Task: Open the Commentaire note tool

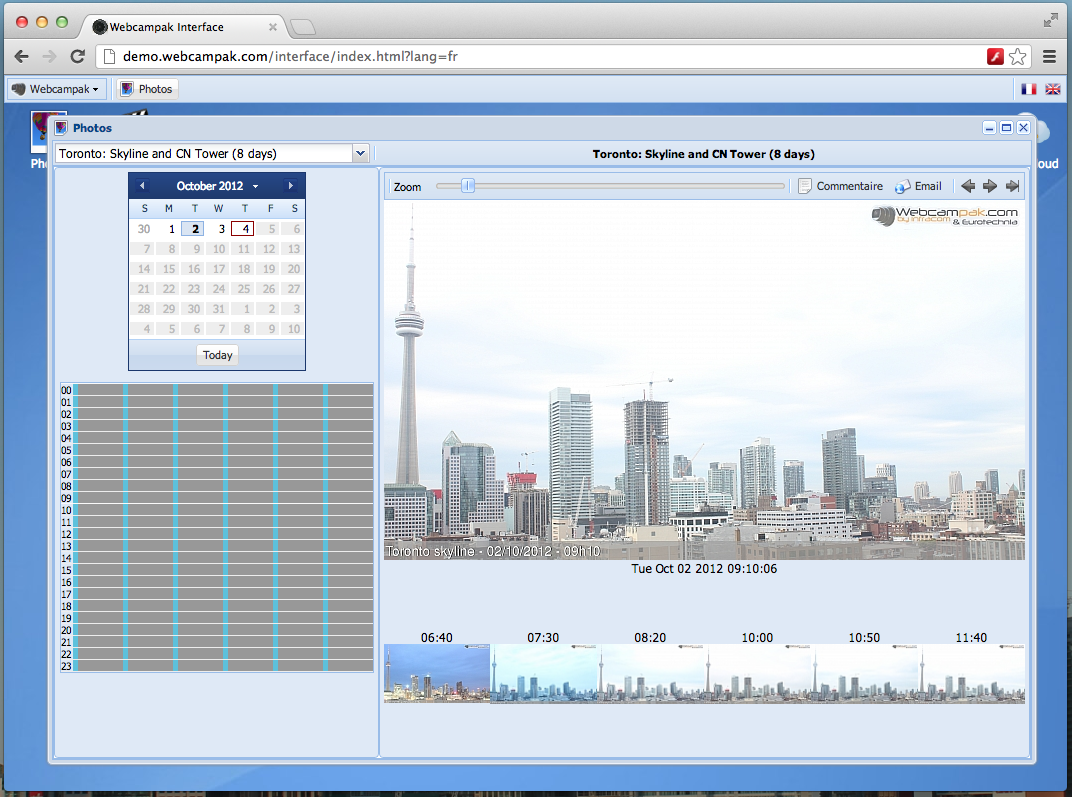Action: point(840,186)
